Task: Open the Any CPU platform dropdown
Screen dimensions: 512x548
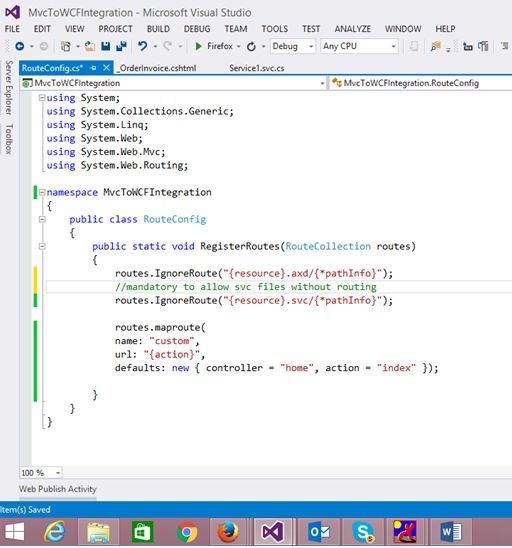Action: click(x=359, y=46)
